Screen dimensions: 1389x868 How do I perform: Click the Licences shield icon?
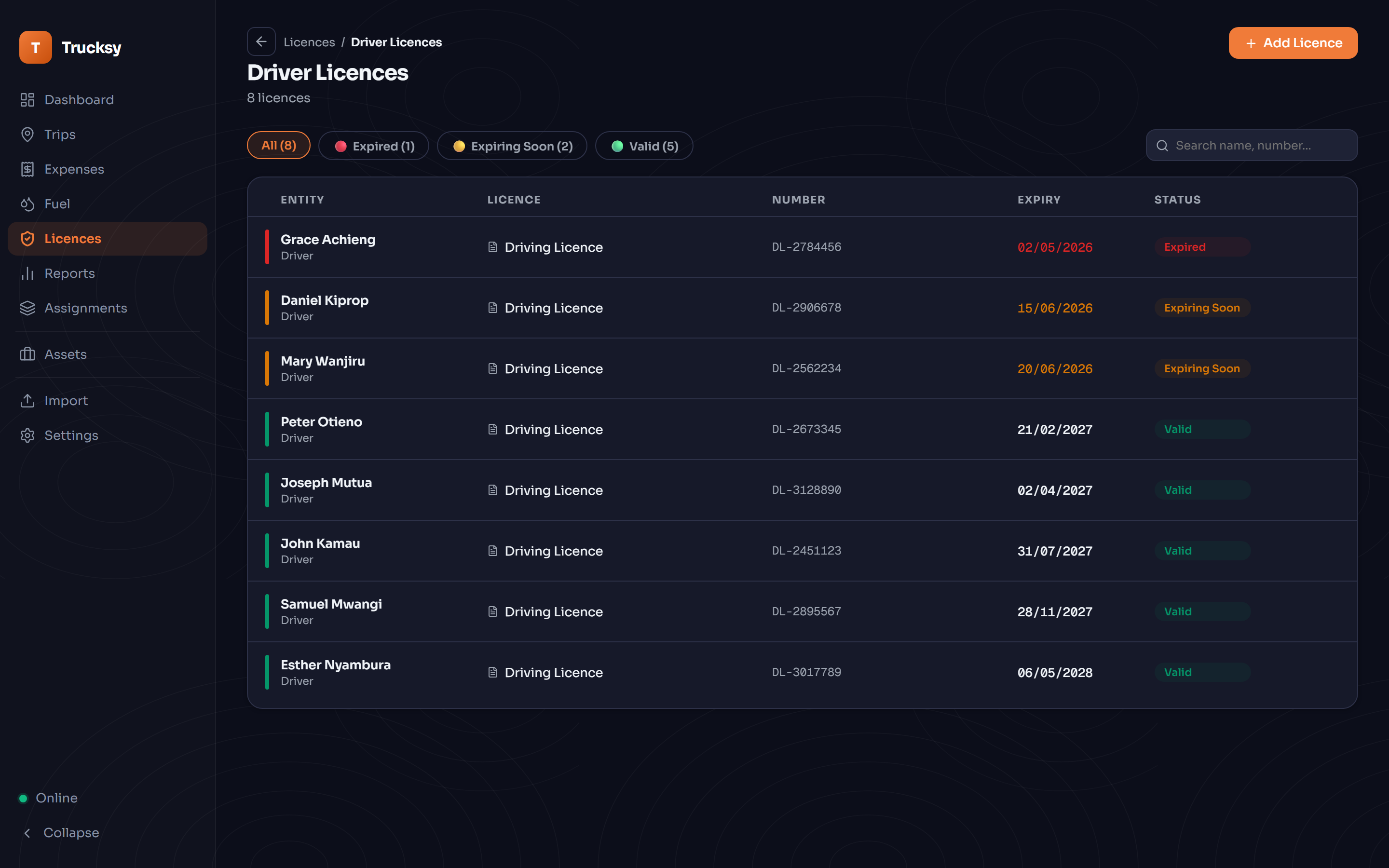(x=27, y=239)
